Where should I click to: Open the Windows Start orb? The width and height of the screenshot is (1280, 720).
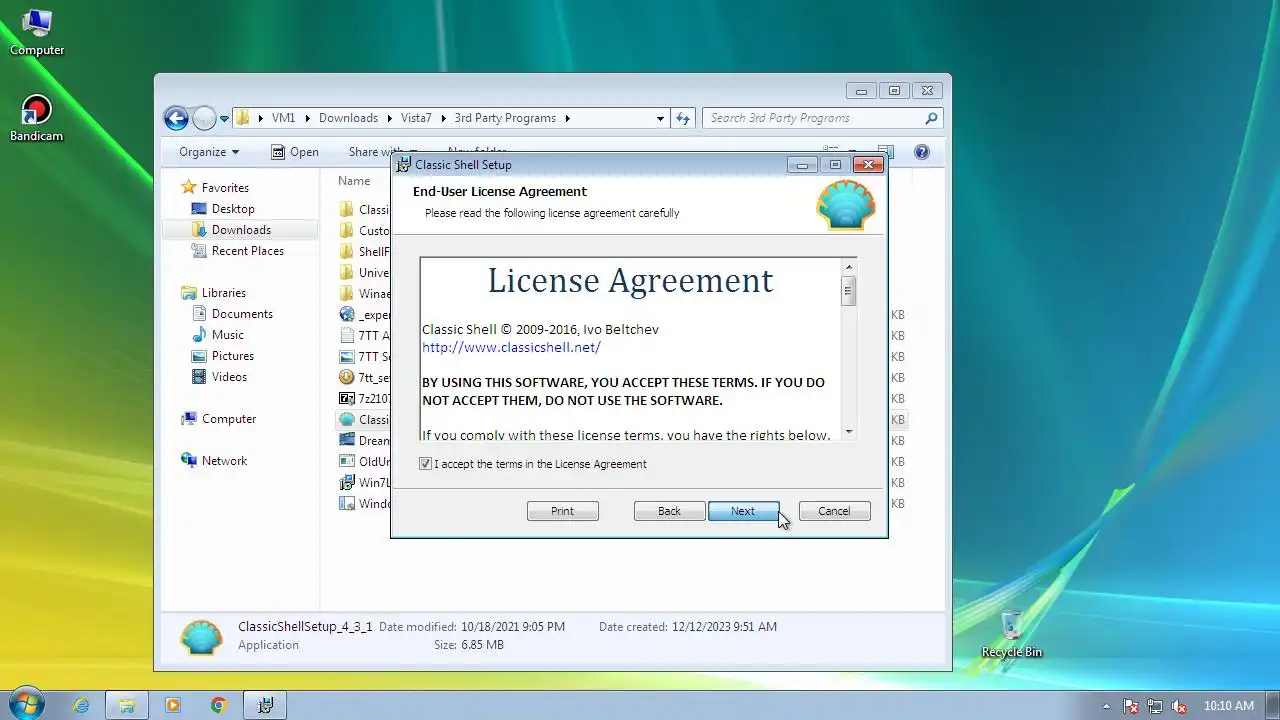[26, 704]
